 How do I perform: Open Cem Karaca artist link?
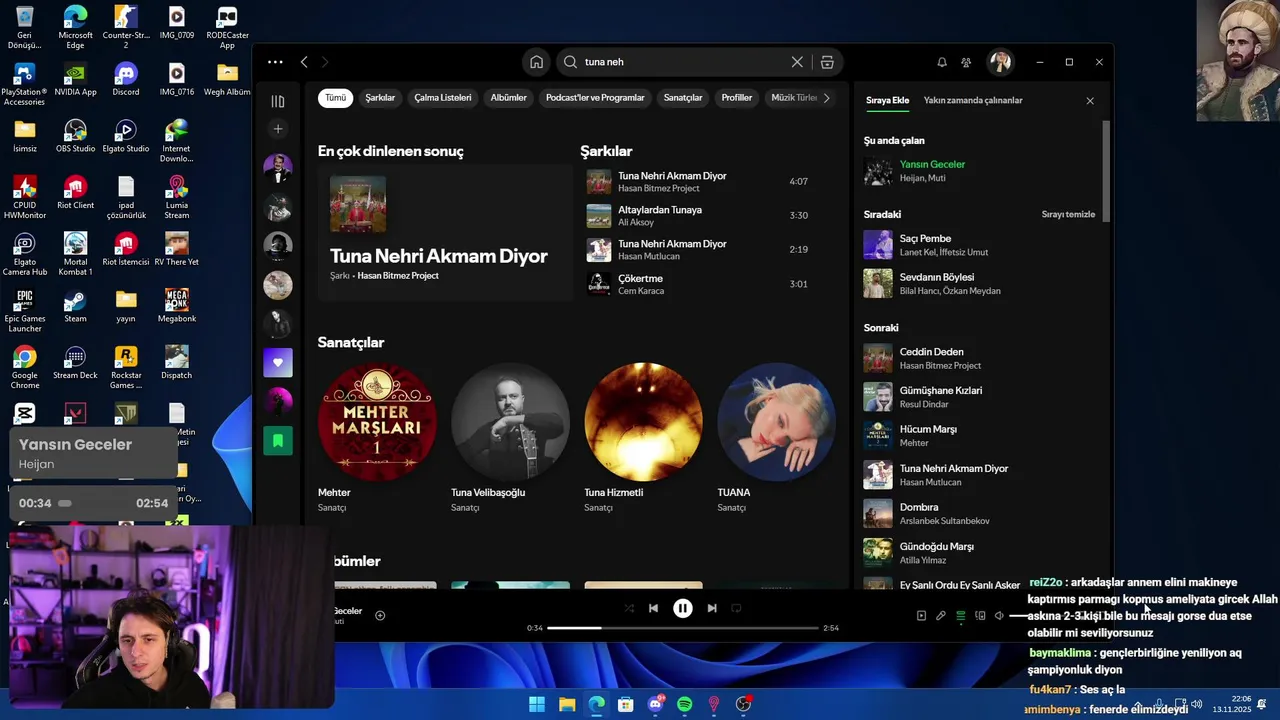(641, 291)
